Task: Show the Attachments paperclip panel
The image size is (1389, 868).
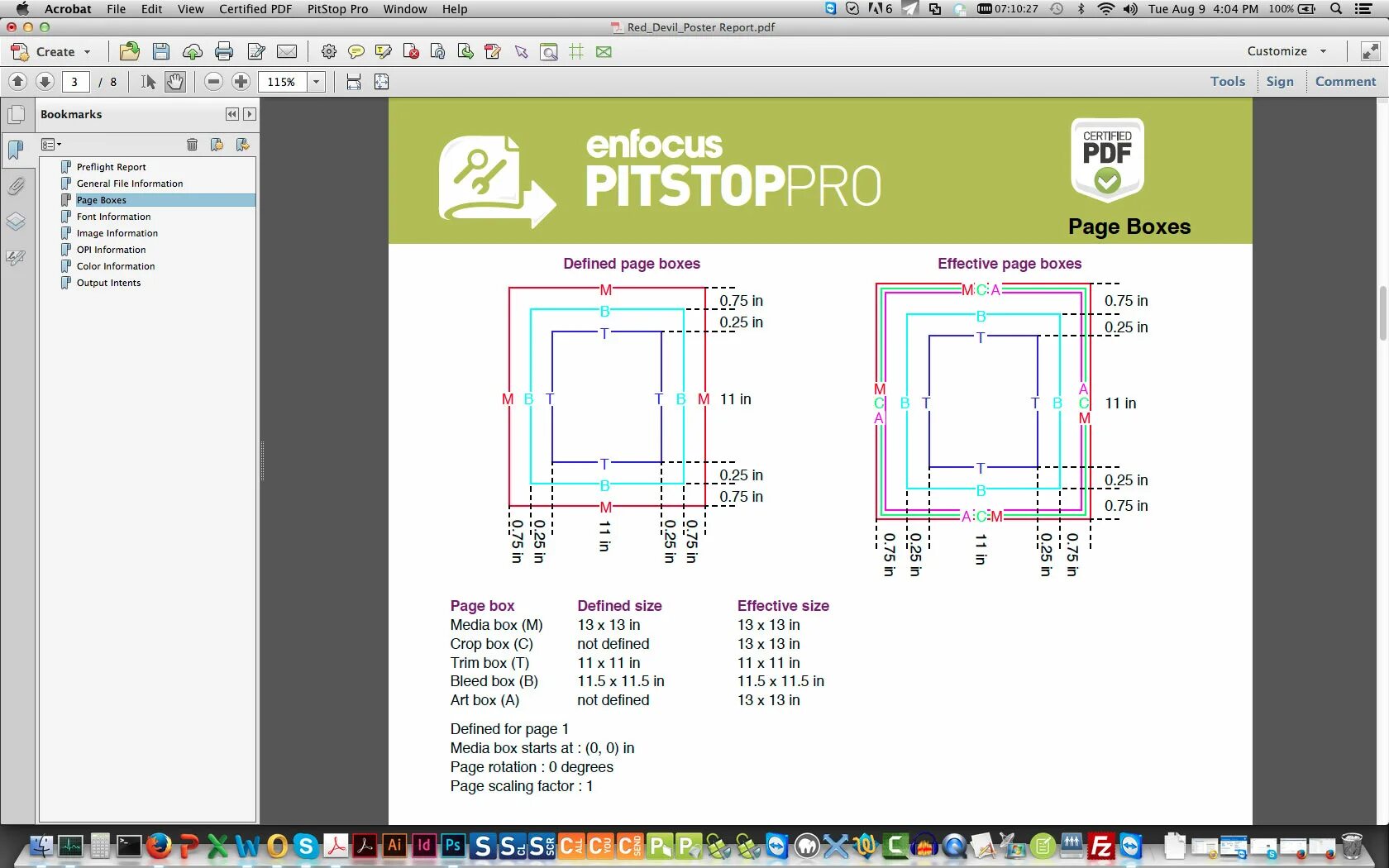Action: [16, 186]
